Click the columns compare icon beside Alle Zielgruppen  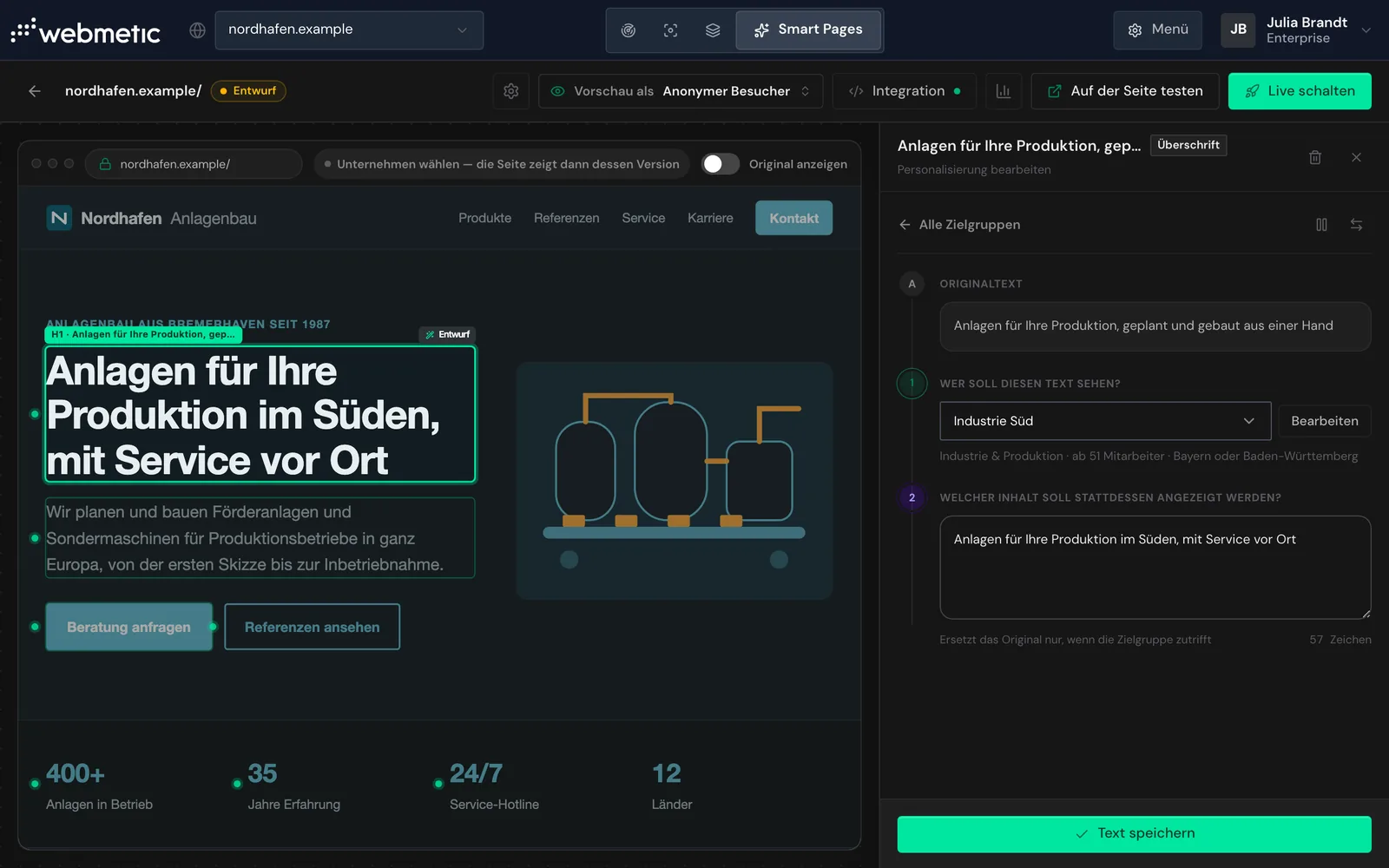coord(1321,225)
